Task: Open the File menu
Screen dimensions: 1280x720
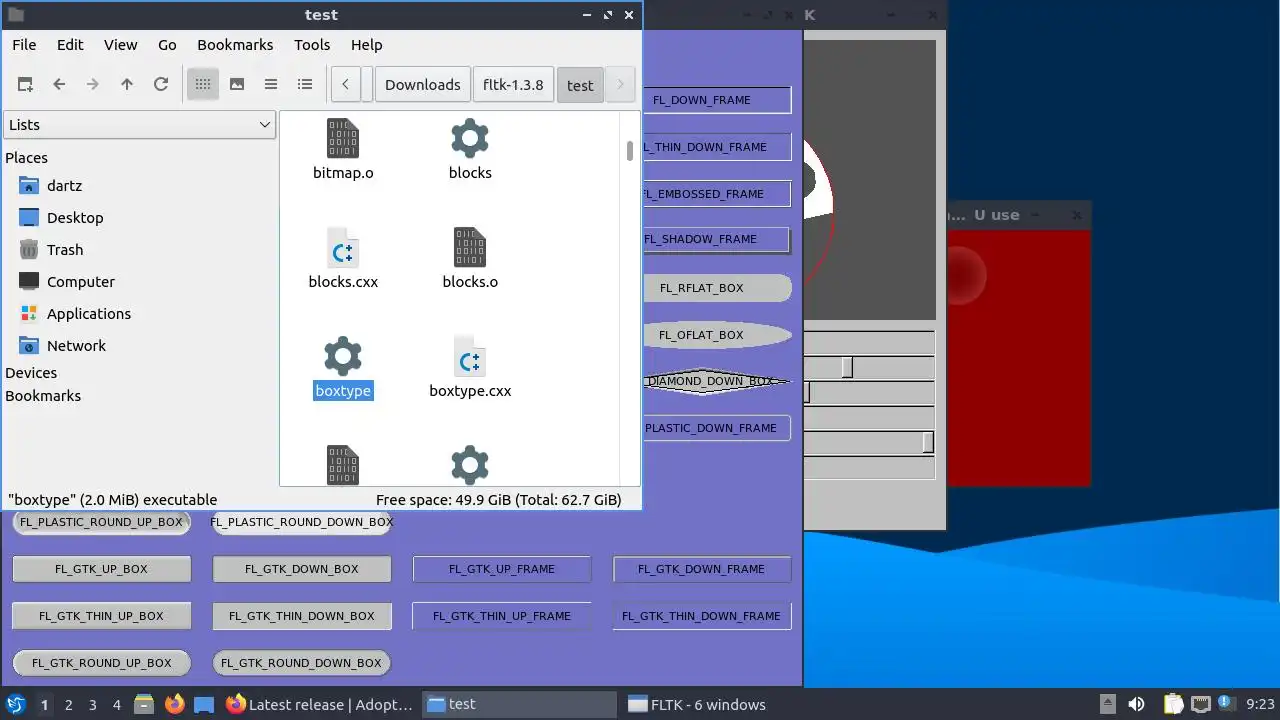Action: point(24,45)
